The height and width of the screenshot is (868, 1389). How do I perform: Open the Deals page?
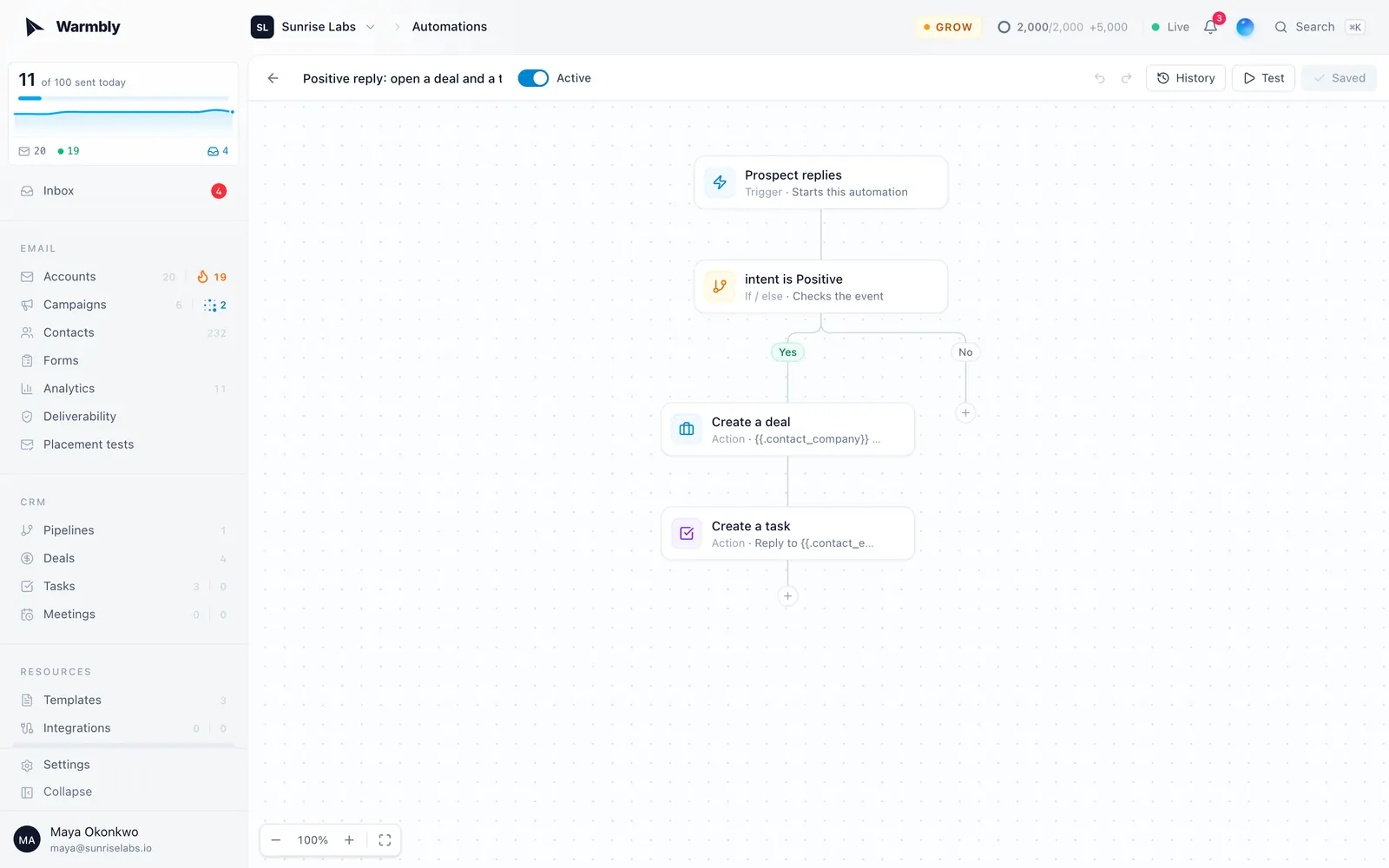(x=124, y=558)
